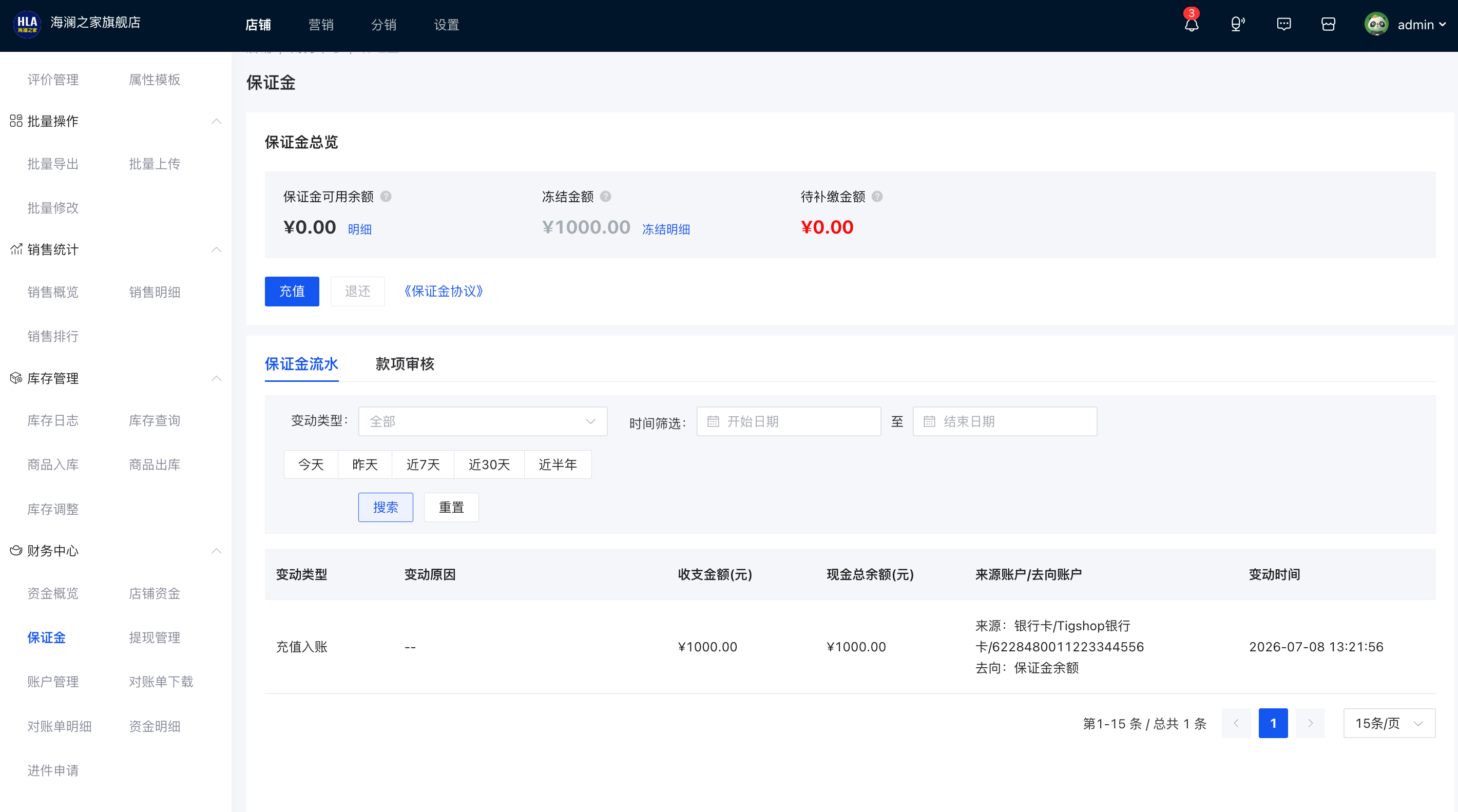Open the 设置 top menu
The height and width of the screenshot is (812, 1458).
pos(447,25)
